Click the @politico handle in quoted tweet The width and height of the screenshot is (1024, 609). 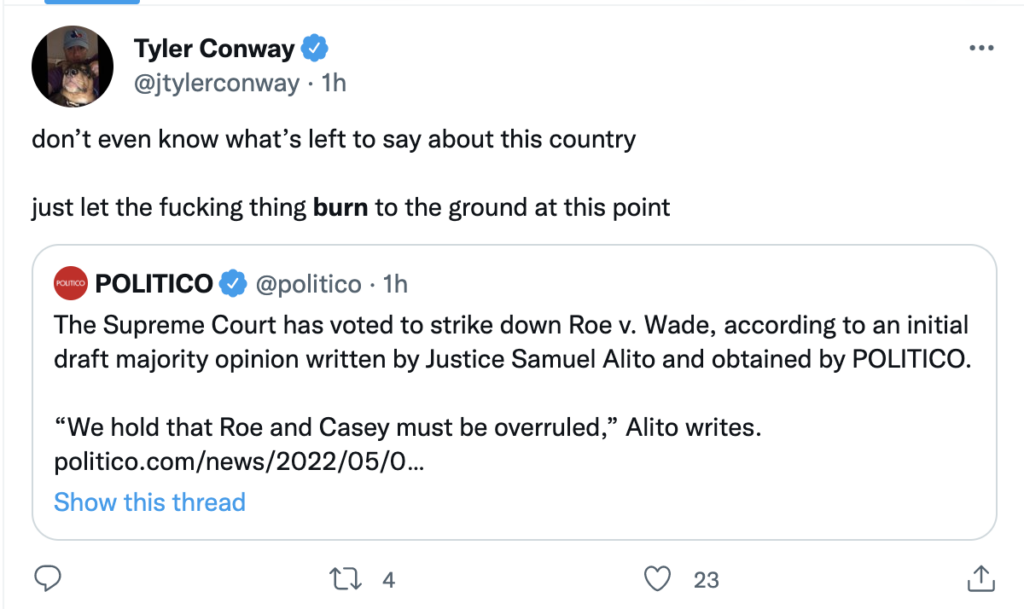click(308, 285)
